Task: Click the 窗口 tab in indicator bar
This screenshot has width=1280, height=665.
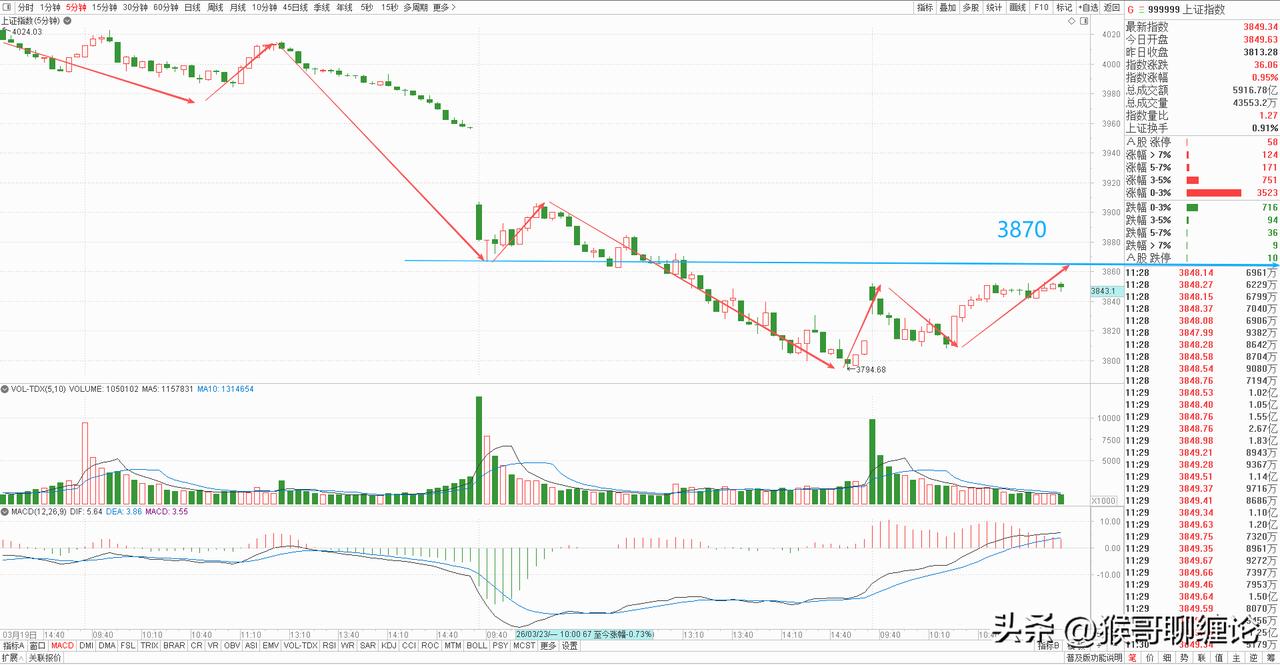Action: [37, 645]
